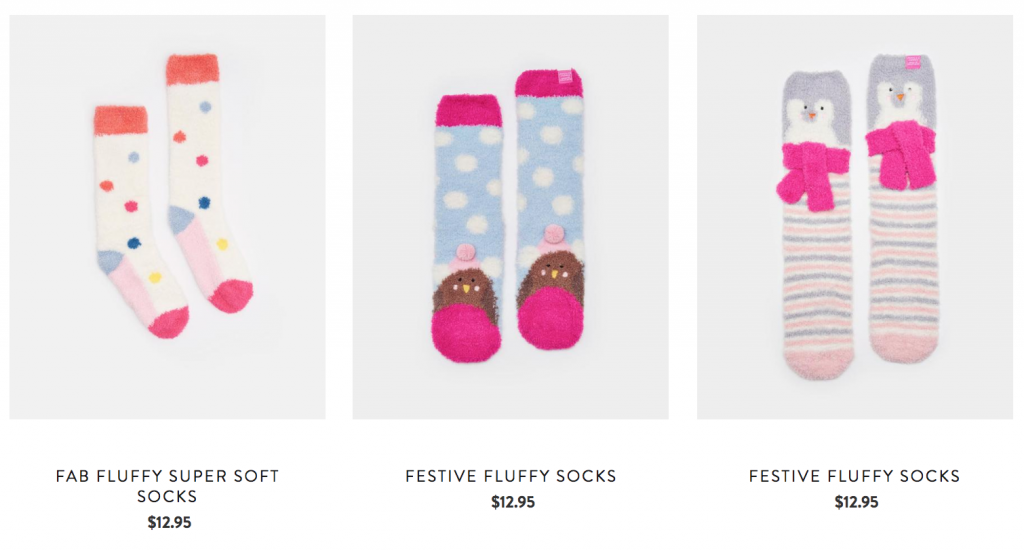Open the polka dot socks product image
The height and width of the screenshot is (551, 1024).
(x=167, y=217)
